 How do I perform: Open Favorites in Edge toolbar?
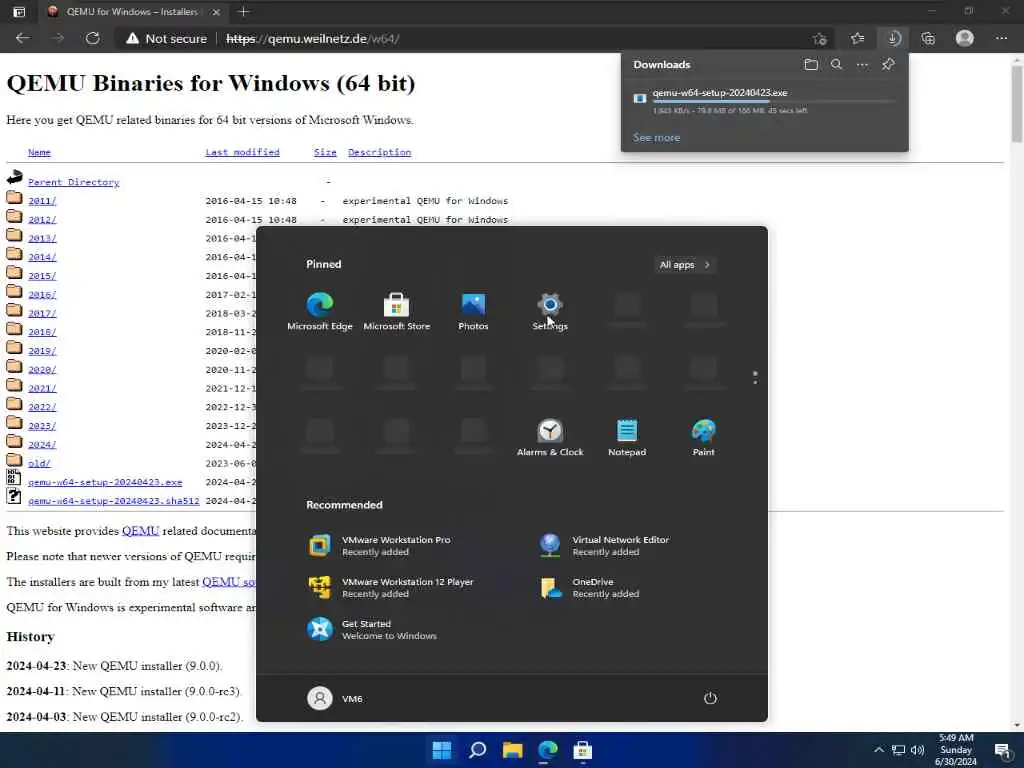[857, 39]
